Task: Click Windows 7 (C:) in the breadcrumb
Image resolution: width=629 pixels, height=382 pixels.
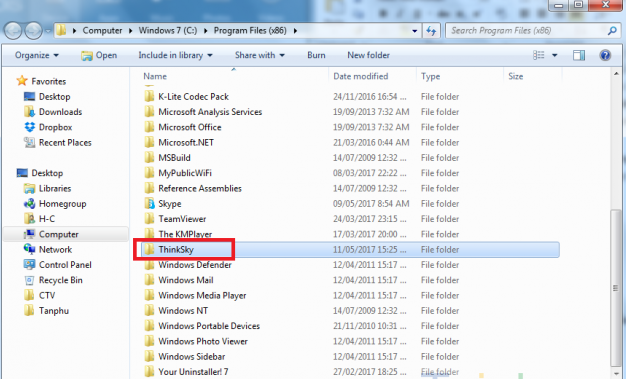Action: click(168, 30)
